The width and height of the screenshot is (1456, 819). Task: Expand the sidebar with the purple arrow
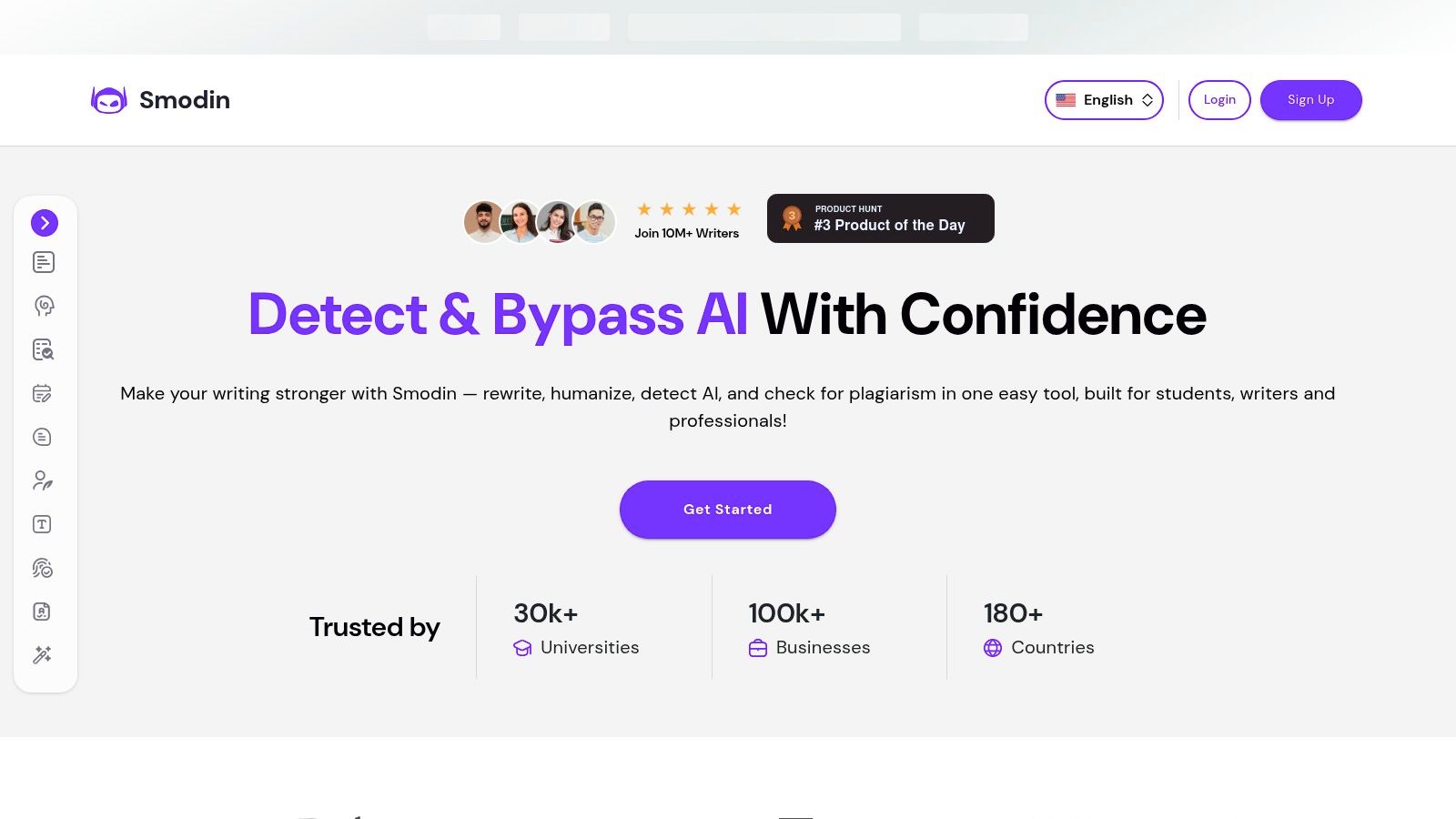click(45, 223)
